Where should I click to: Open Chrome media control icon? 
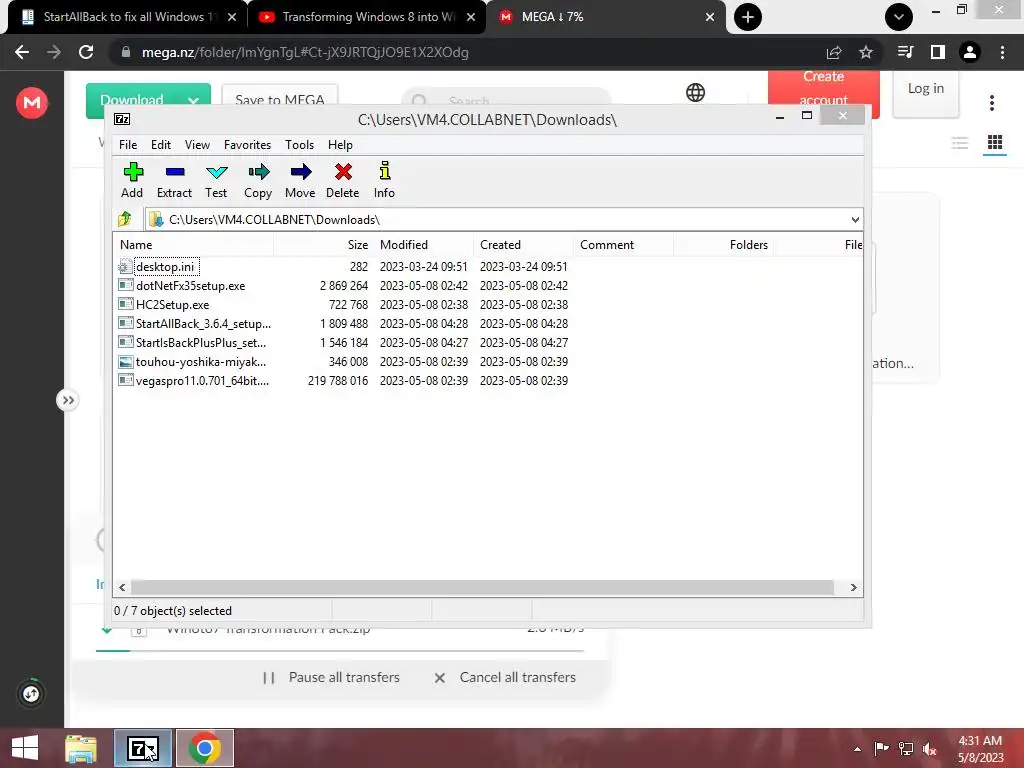coord(905,52)
